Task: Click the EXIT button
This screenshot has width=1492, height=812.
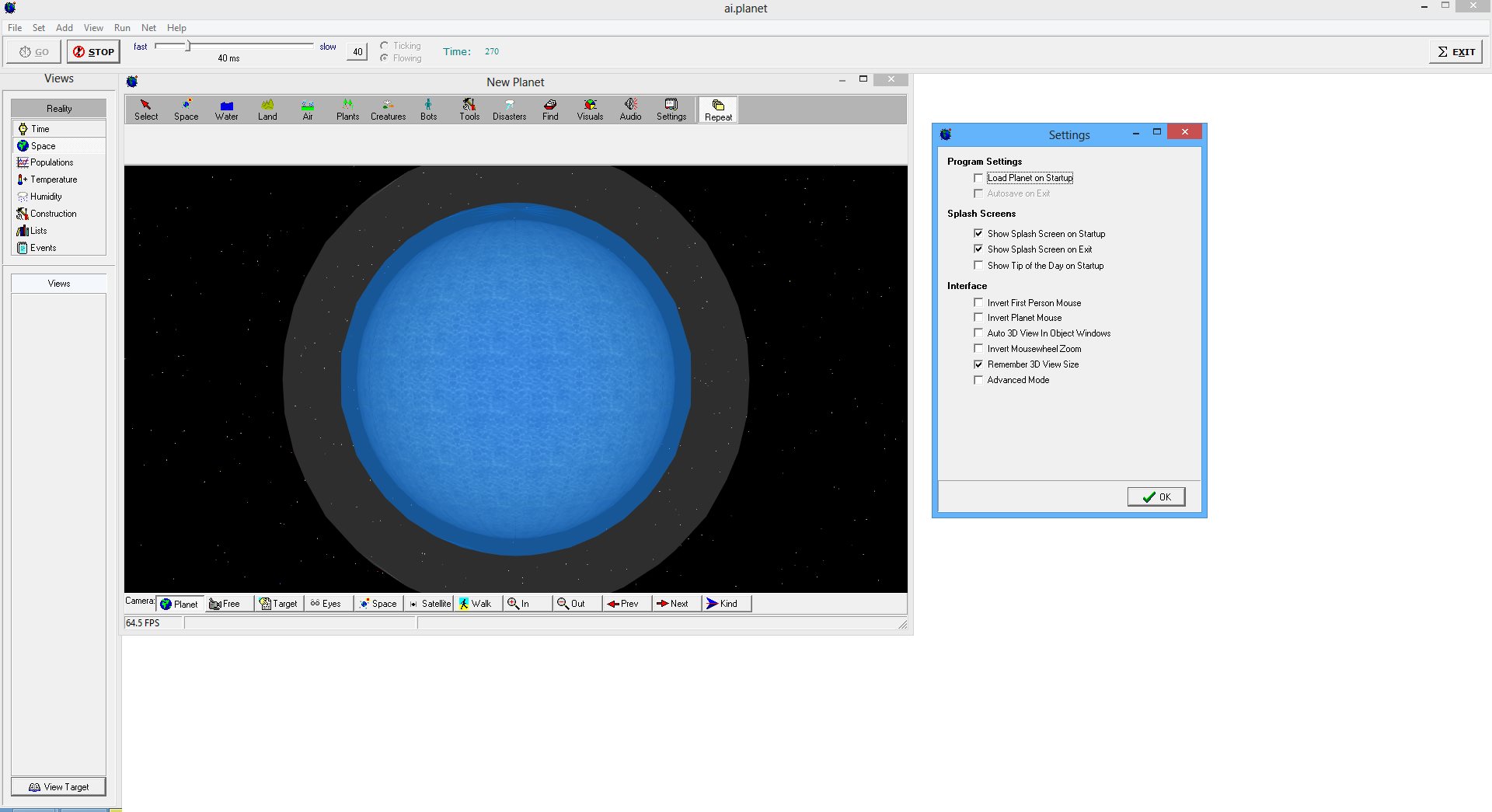Action: (x=1456, y=52)
